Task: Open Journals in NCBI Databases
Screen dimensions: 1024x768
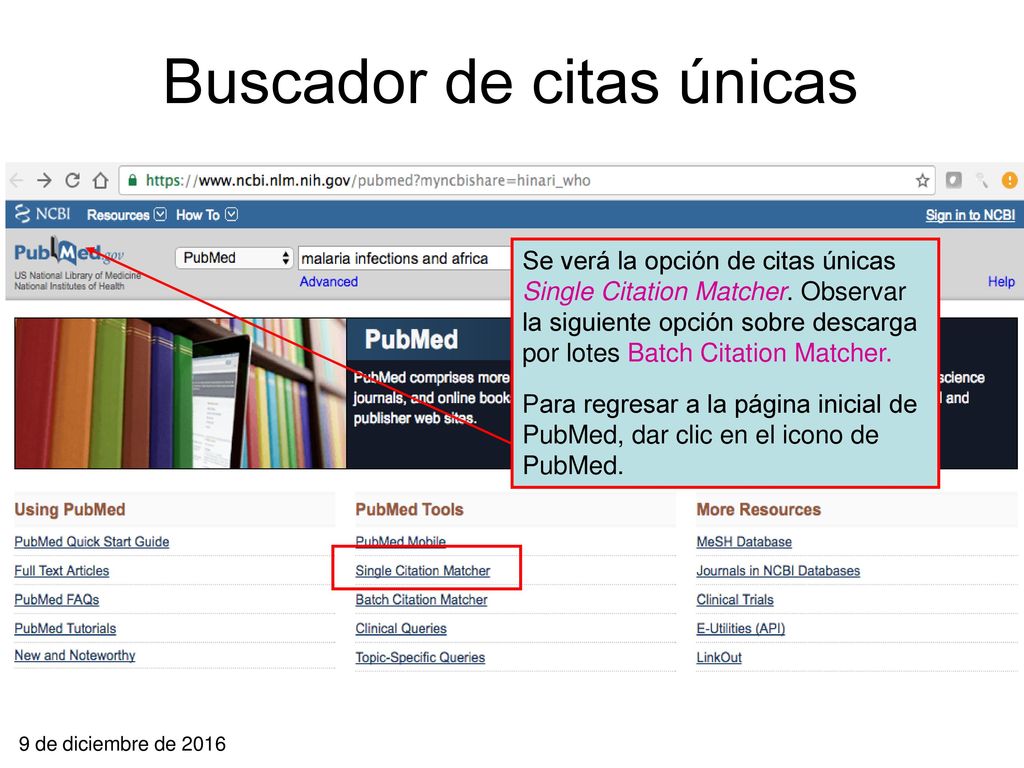Action: click(778, 570)
